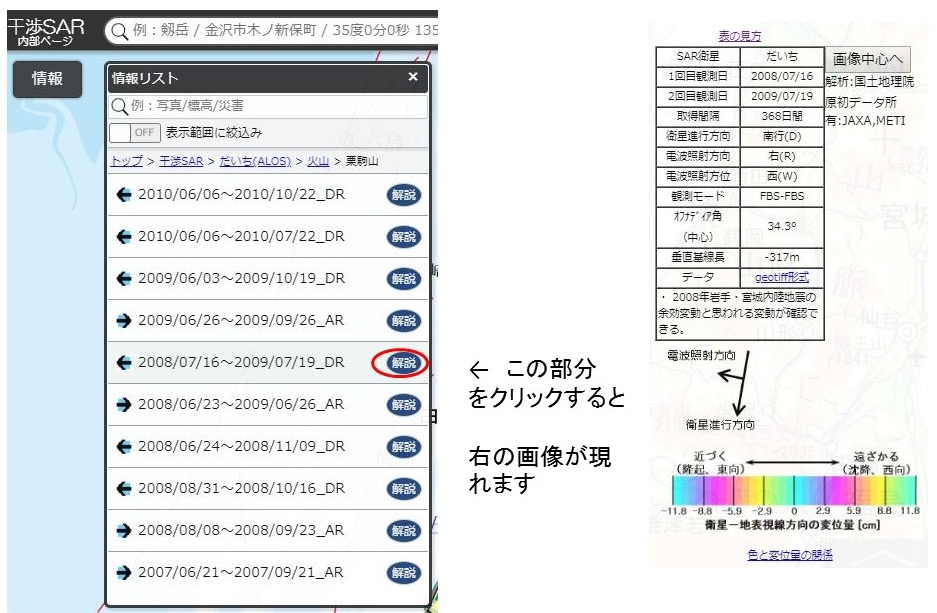The height and width of the screenshot is (613, 937).
Task: Click table cell 2008/07/16
Action: click(x=782, y=76)
